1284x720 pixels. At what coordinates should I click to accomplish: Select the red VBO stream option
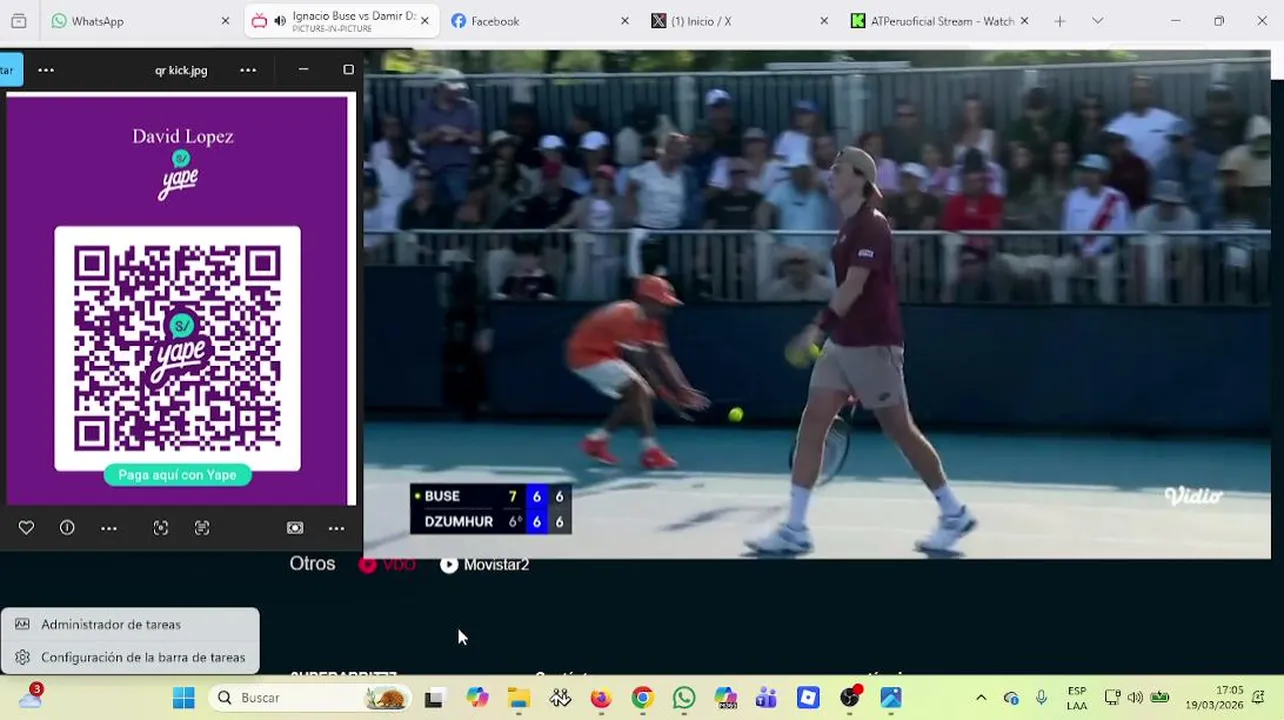click(387, 565)
